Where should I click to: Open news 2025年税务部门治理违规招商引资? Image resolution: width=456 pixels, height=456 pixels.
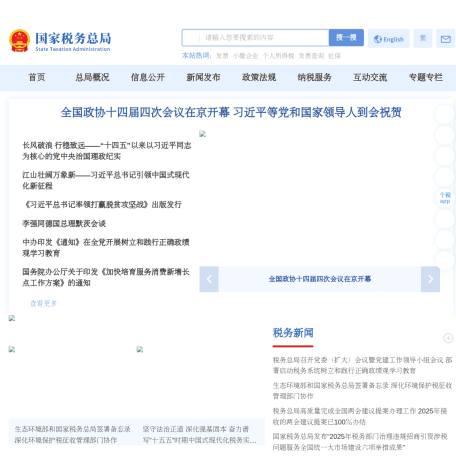360,442
